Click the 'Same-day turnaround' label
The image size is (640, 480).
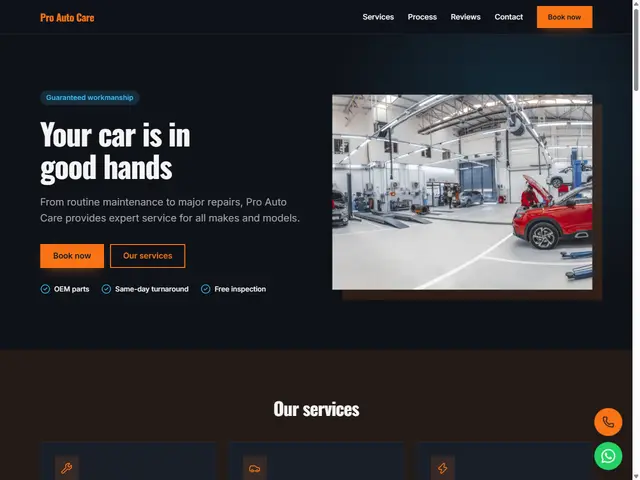point(152,289)
